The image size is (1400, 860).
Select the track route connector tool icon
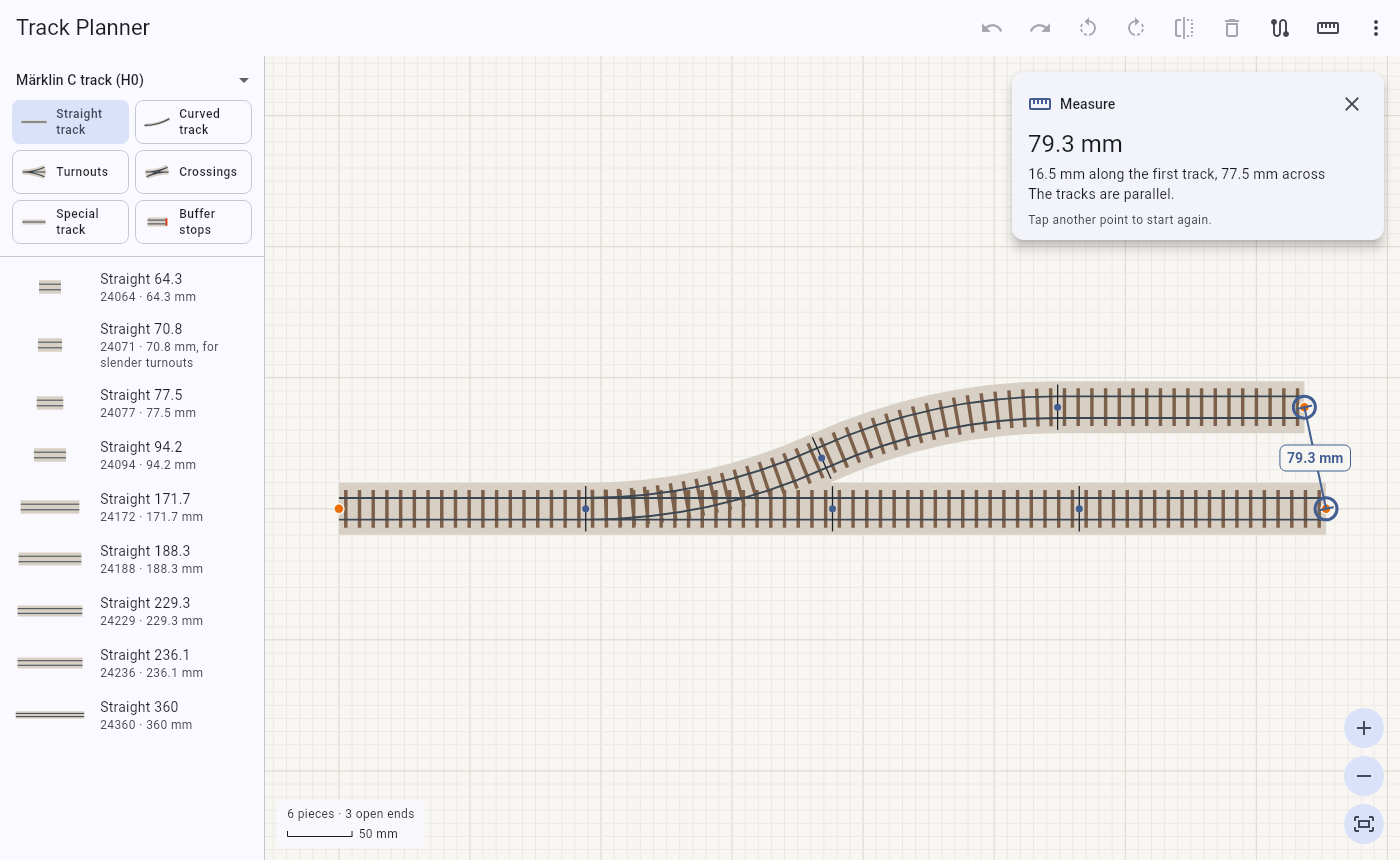click(x=1280, y=28)
